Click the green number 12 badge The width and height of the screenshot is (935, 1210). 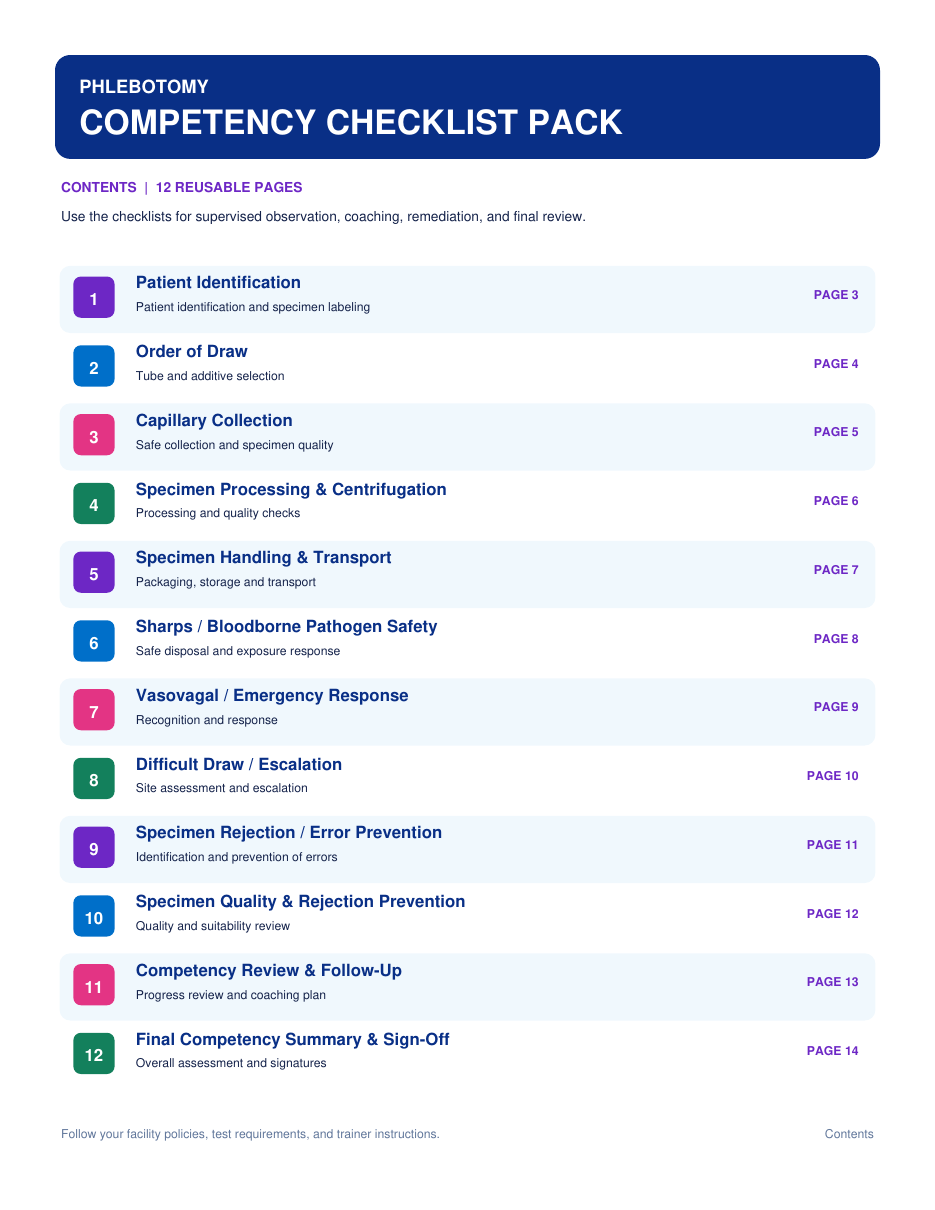click(x=94, y=1054)
